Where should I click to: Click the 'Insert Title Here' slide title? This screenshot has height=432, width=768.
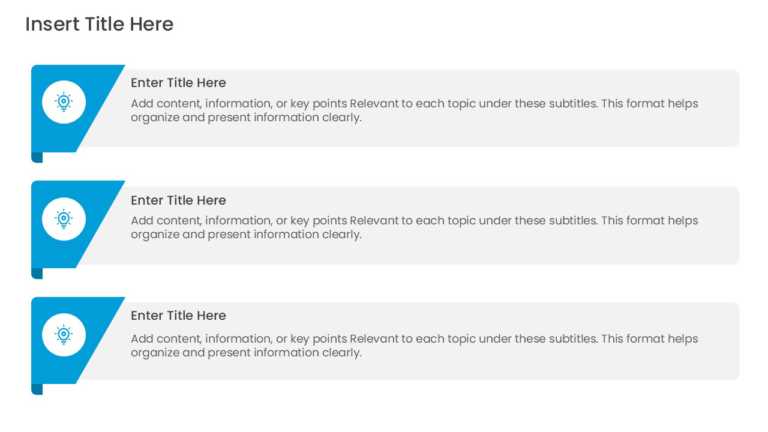pos(99,24)
